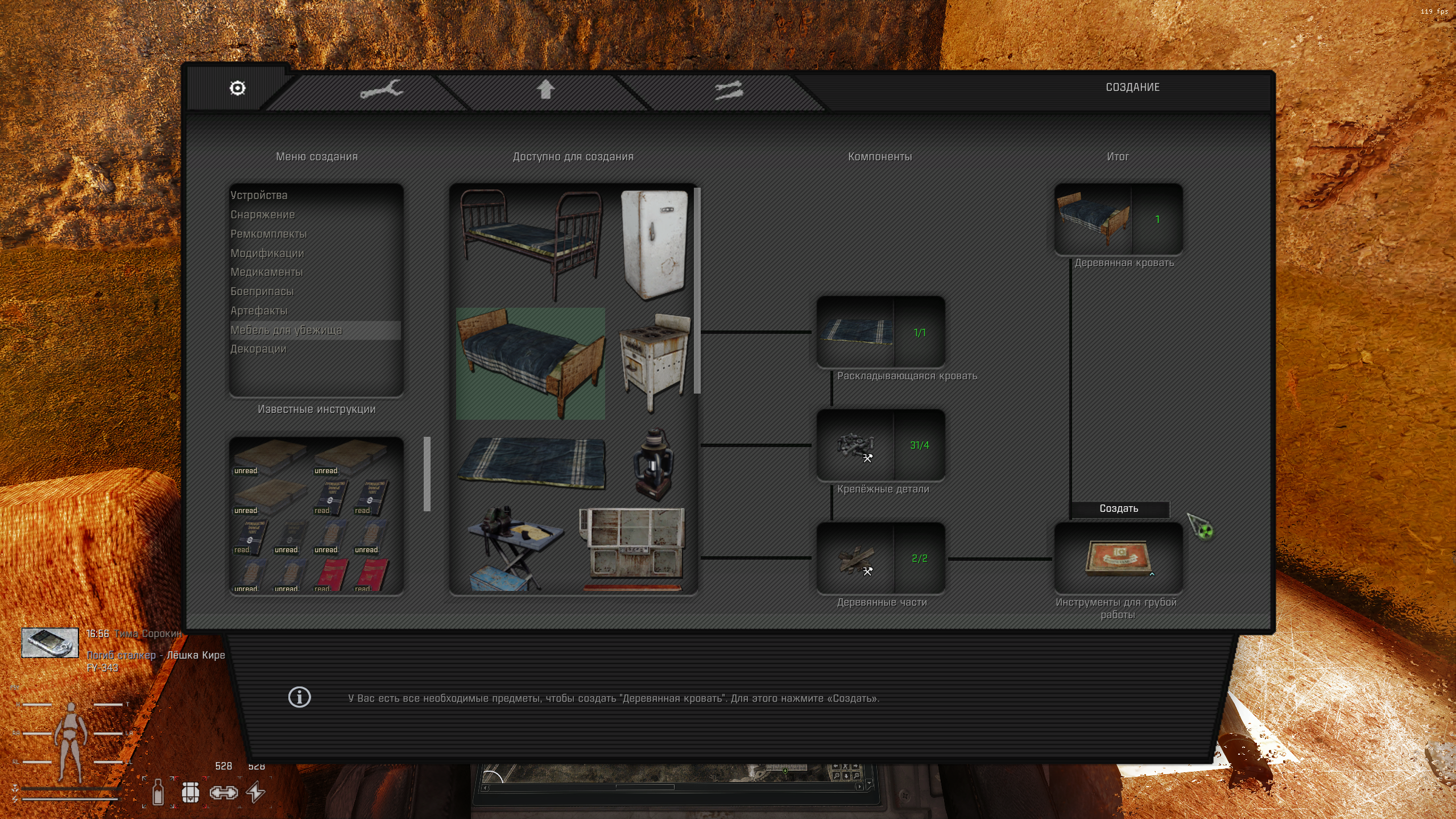This screenshot has width=1456, height=819.
Task: Select the crafting gear tab
Action: tap(237, 88)
